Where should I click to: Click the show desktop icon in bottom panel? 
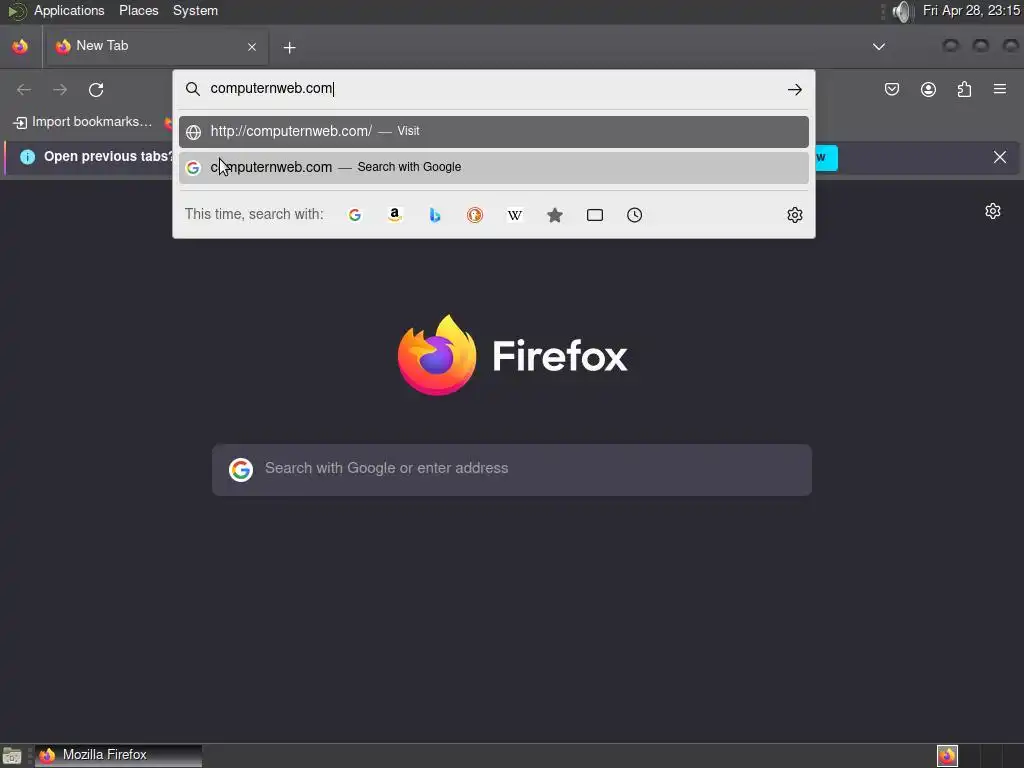point(12,756)
